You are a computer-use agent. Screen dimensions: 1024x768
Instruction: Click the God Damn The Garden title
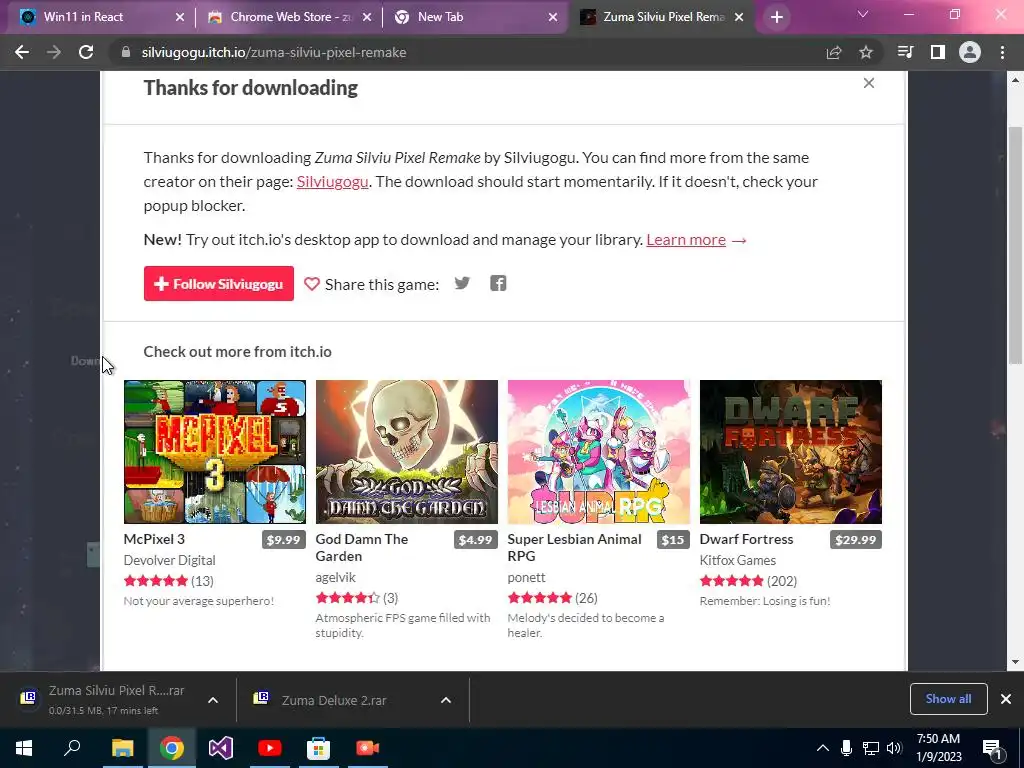(x=362, y=547)
